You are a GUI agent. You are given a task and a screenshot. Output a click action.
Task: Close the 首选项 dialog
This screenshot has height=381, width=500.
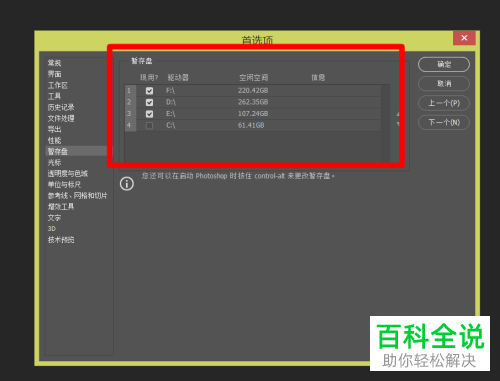click(x=464, y=38)
